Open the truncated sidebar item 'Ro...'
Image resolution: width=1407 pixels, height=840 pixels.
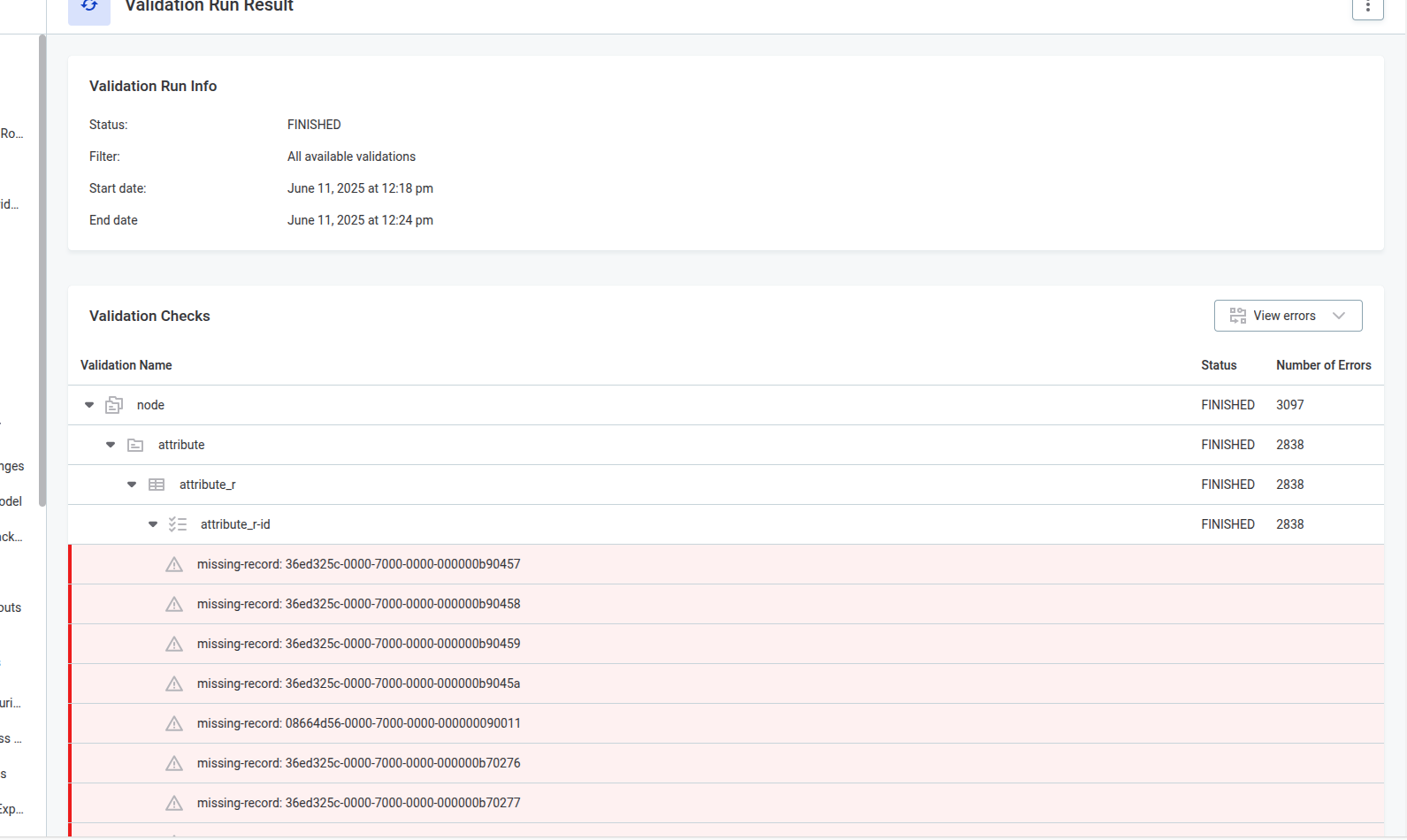click(11, 134)
